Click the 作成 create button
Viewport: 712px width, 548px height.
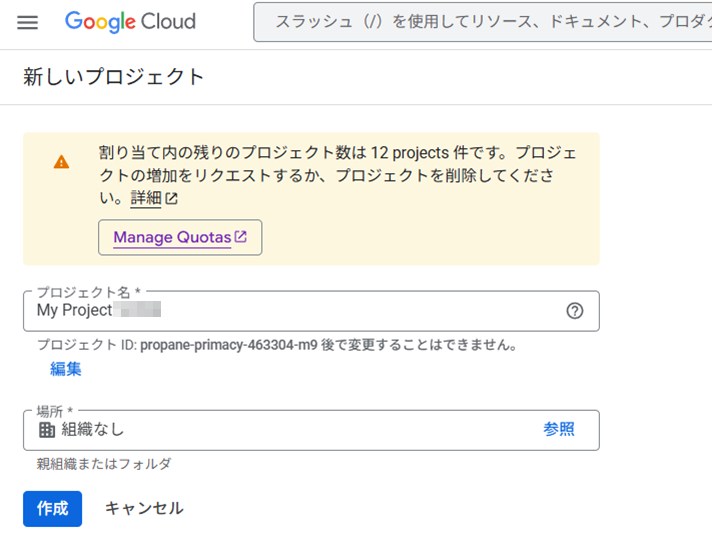pyautogui.click(x=53, y=509)
